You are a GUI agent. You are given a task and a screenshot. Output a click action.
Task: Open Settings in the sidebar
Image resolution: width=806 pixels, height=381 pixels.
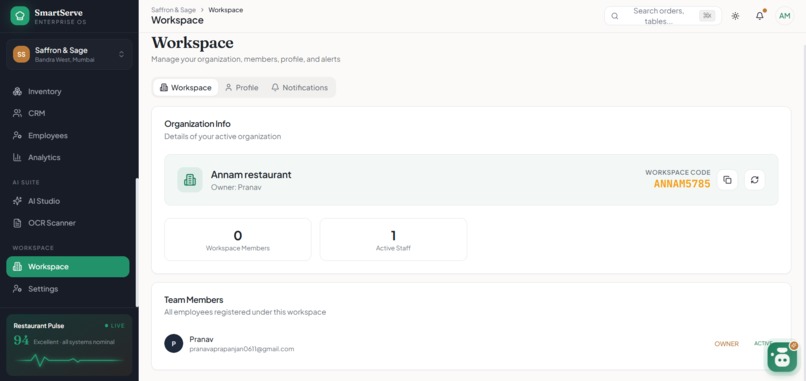(x=68, y=289)
